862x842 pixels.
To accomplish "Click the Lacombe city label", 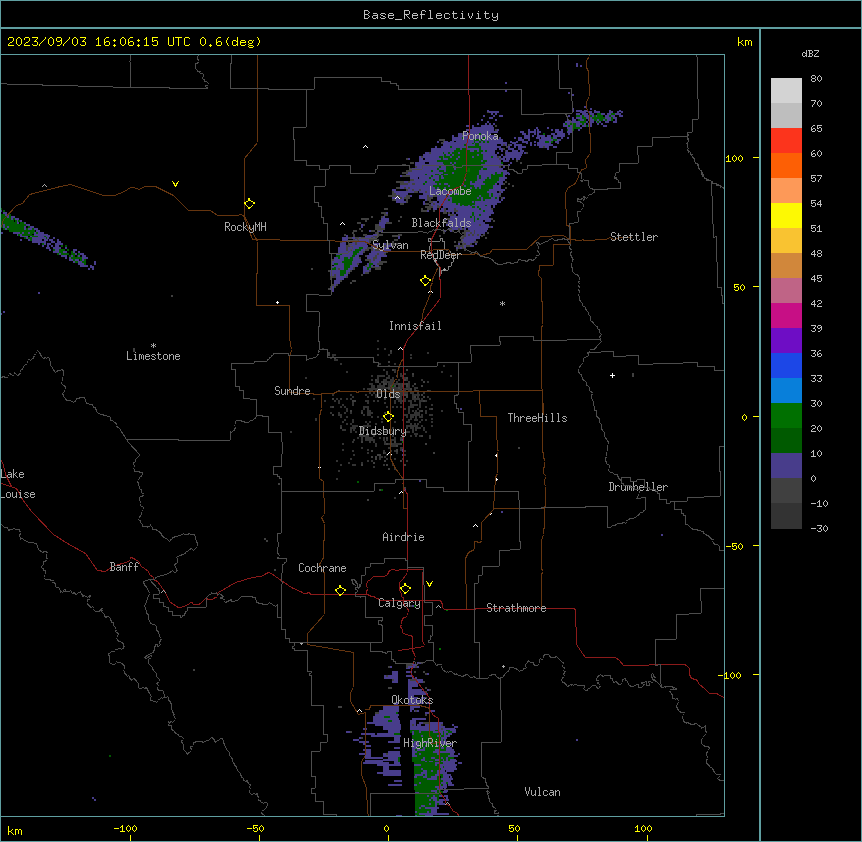I will 450,191.
